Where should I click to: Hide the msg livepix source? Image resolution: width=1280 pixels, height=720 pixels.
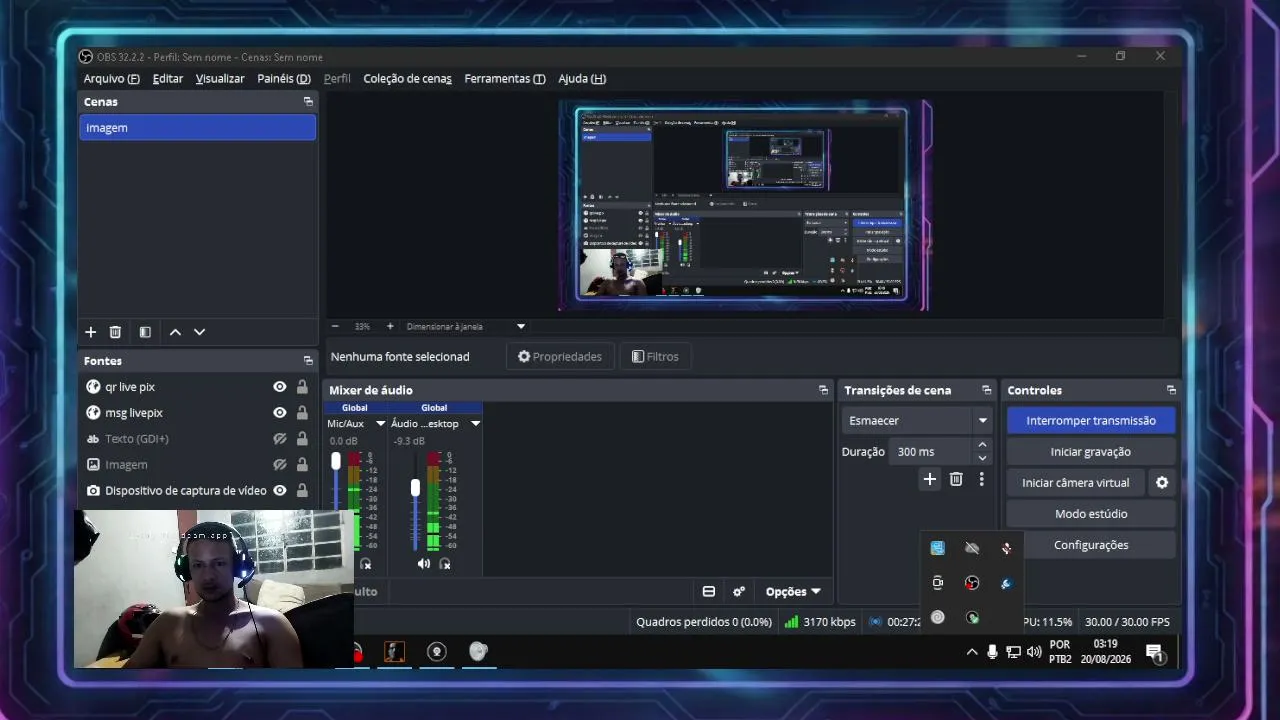280,413
